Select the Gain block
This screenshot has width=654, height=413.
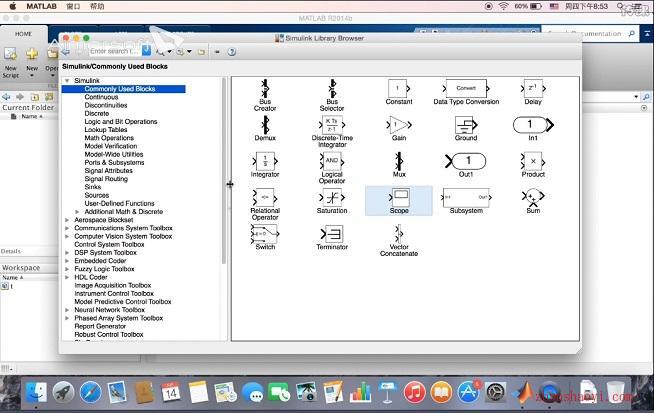[399, 128]
